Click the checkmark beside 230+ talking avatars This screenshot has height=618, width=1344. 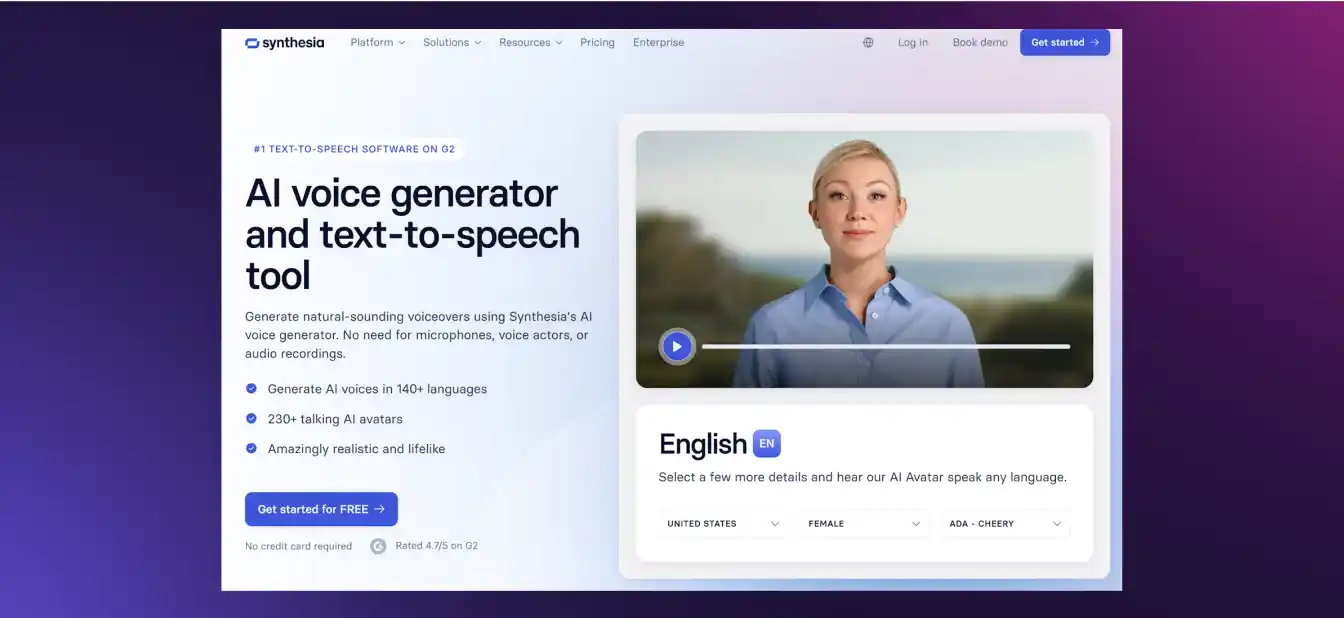click(251, 419)
